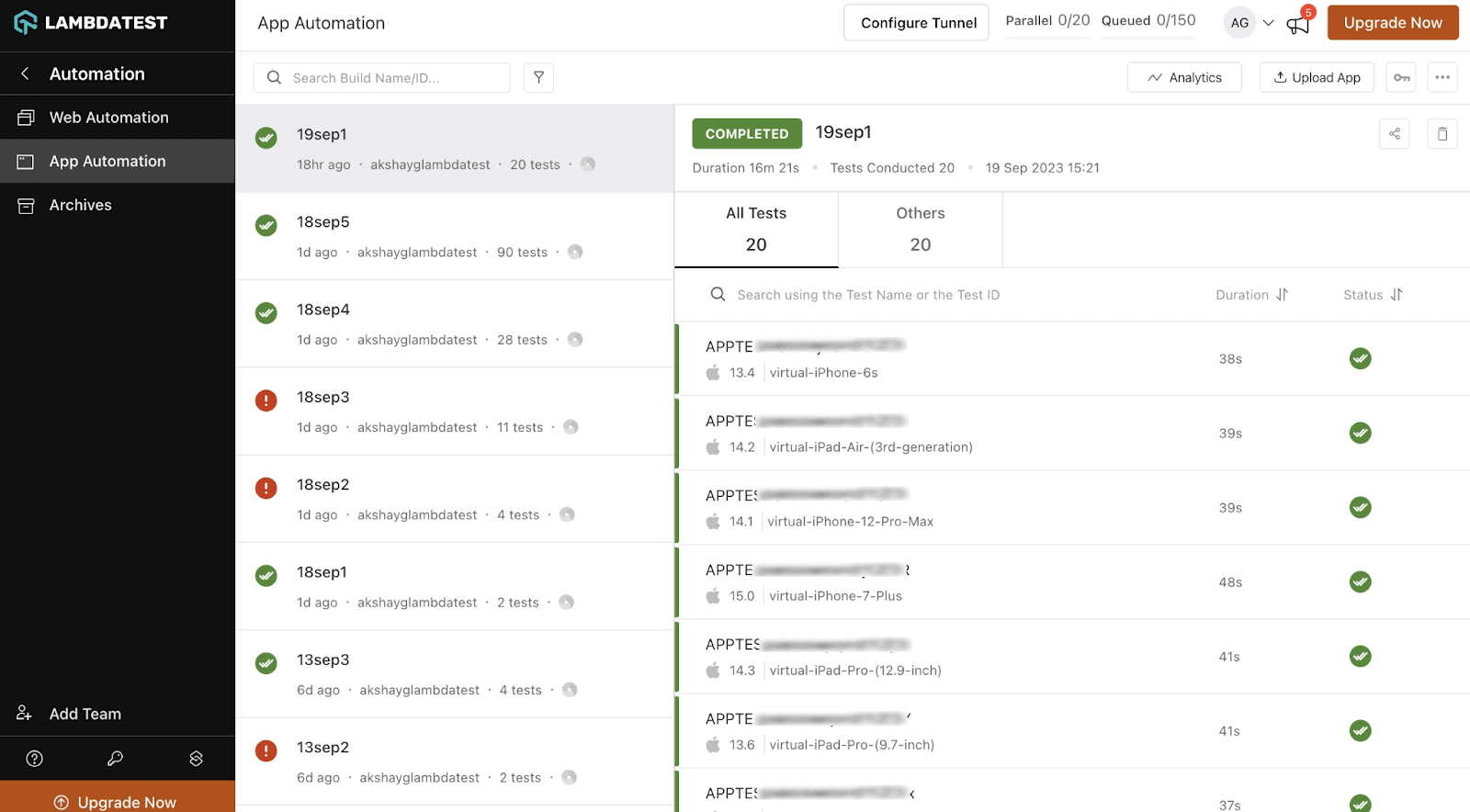Click the Configure Tunnel button

(x=916, y=23)
